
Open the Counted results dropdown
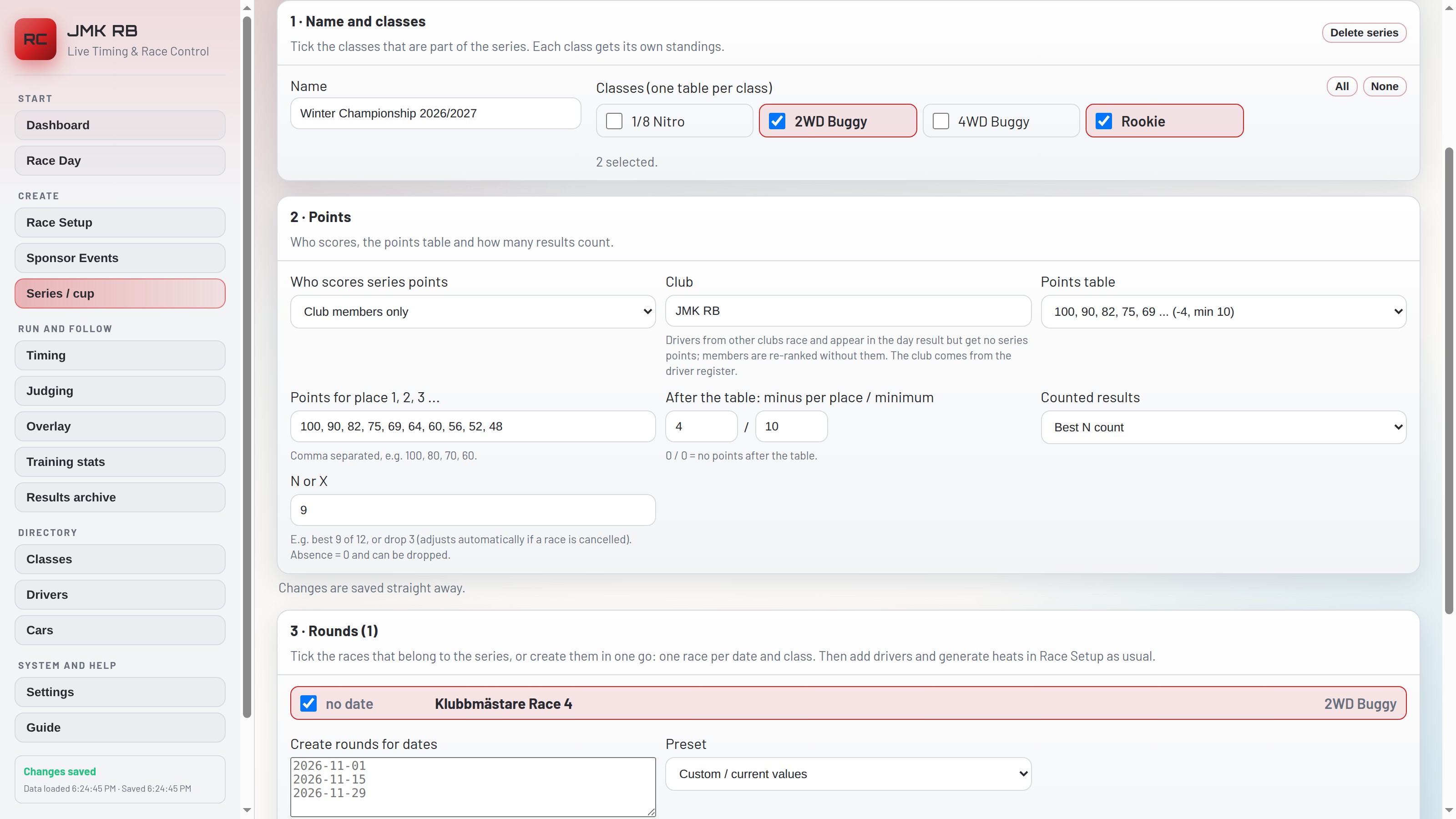1223,427
